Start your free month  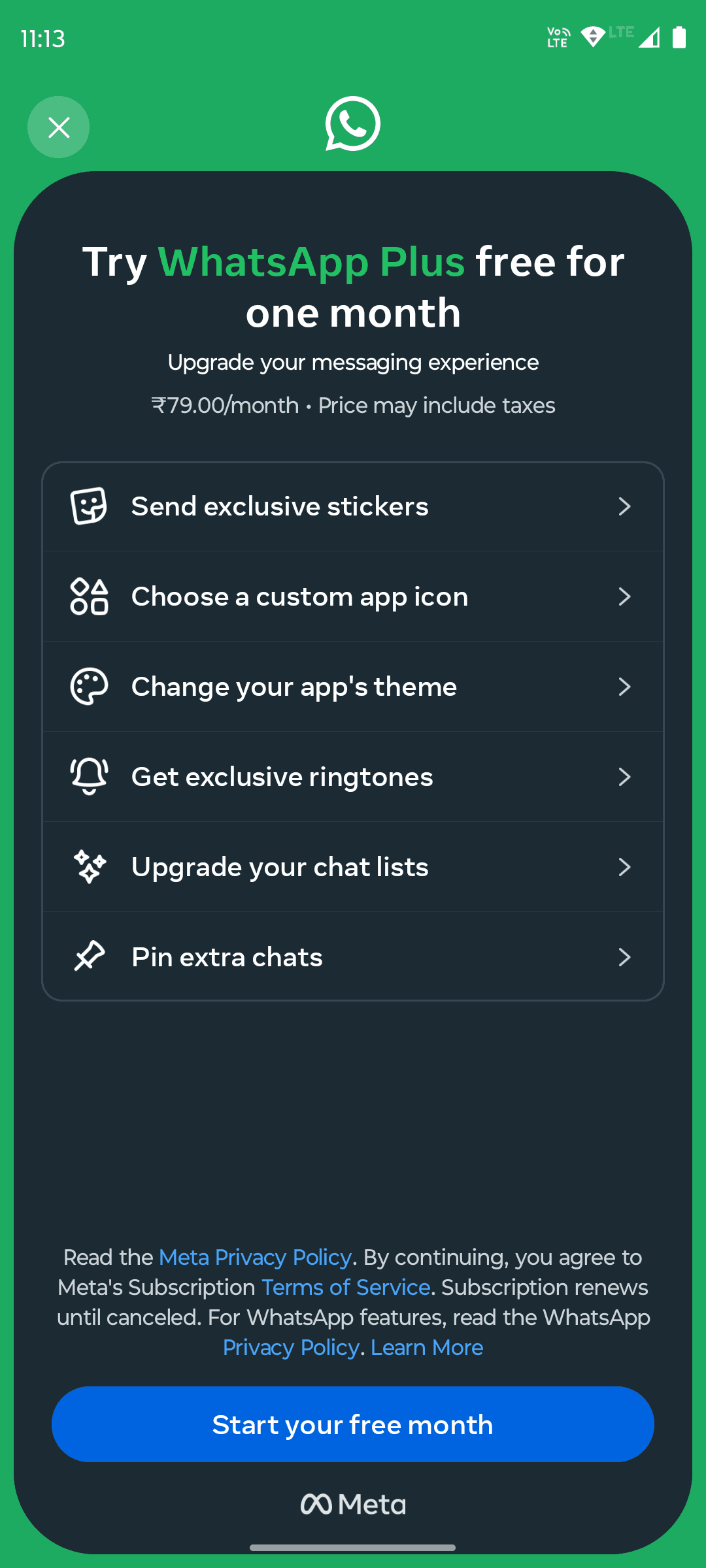pos(353,1424)
